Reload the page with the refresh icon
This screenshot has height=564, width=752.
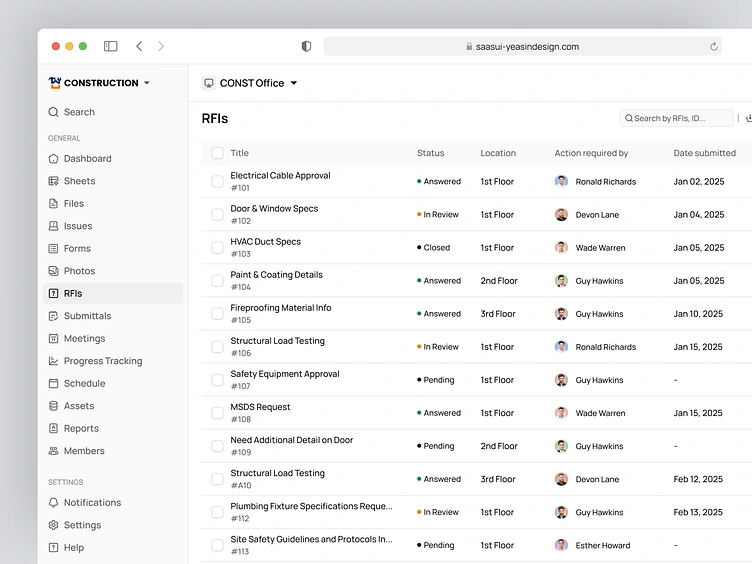coord(714,47)
